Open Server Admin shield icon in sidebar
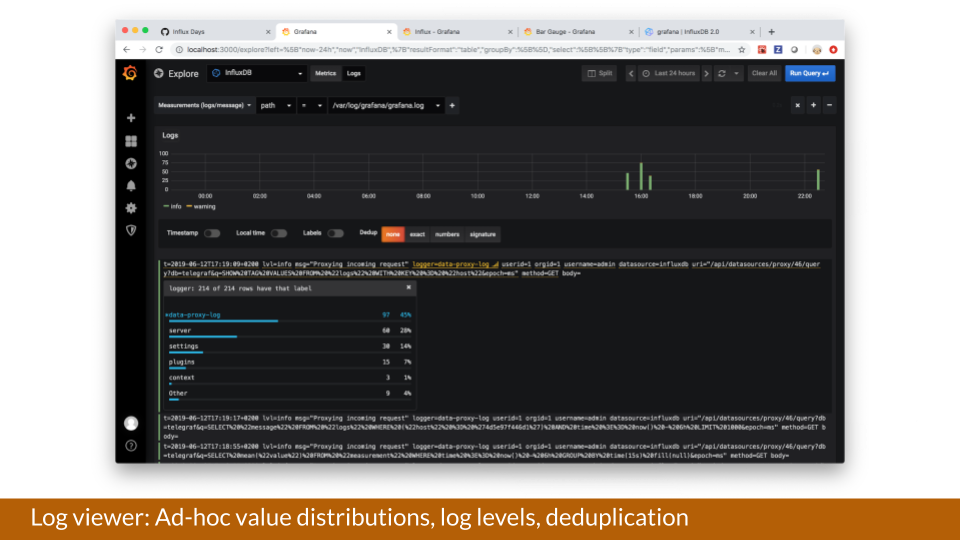 tap(130, 230)
